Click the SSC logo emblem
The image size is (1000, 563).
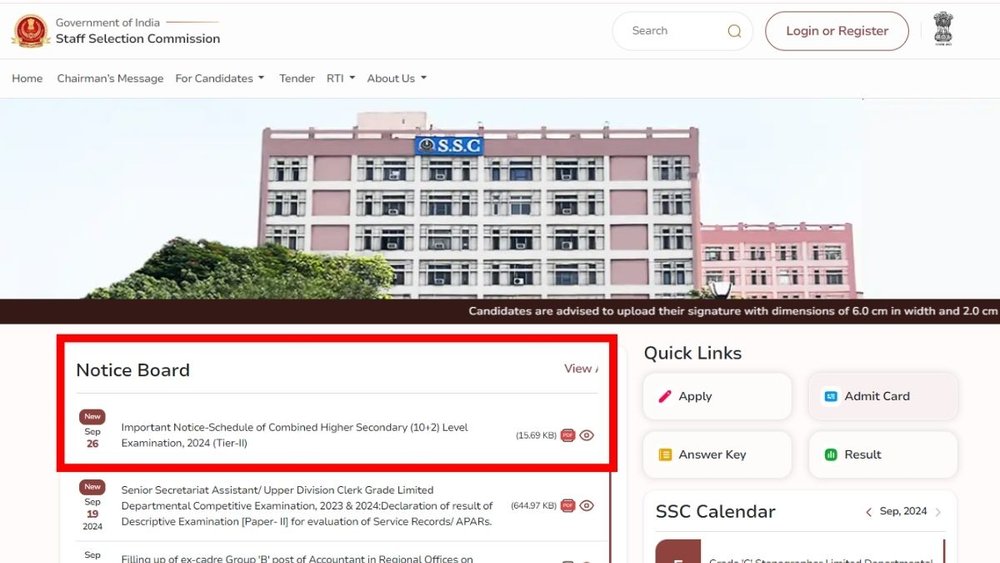[x=30, y=31]
